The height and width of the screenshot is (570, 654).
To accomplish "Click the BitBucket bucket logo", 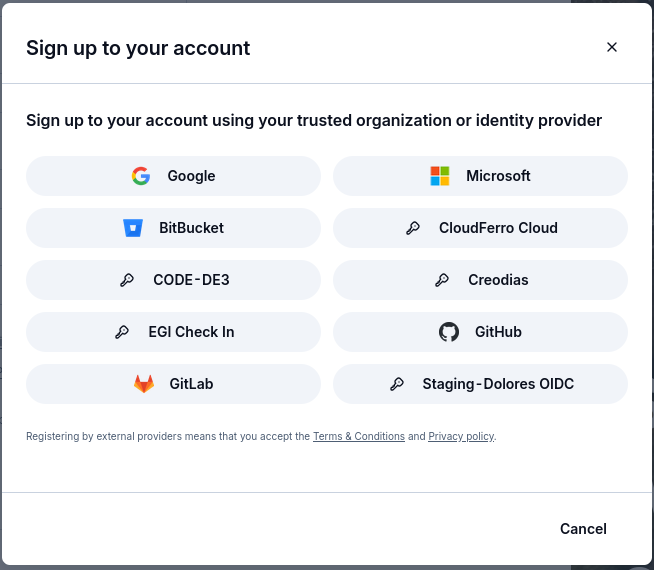I will tap(133, 228).
